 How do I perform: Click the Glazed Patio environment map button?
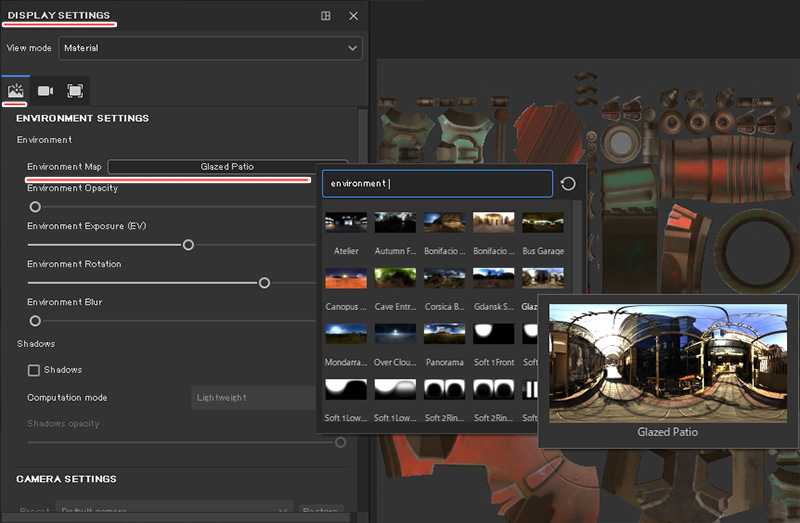click(227, 167)
